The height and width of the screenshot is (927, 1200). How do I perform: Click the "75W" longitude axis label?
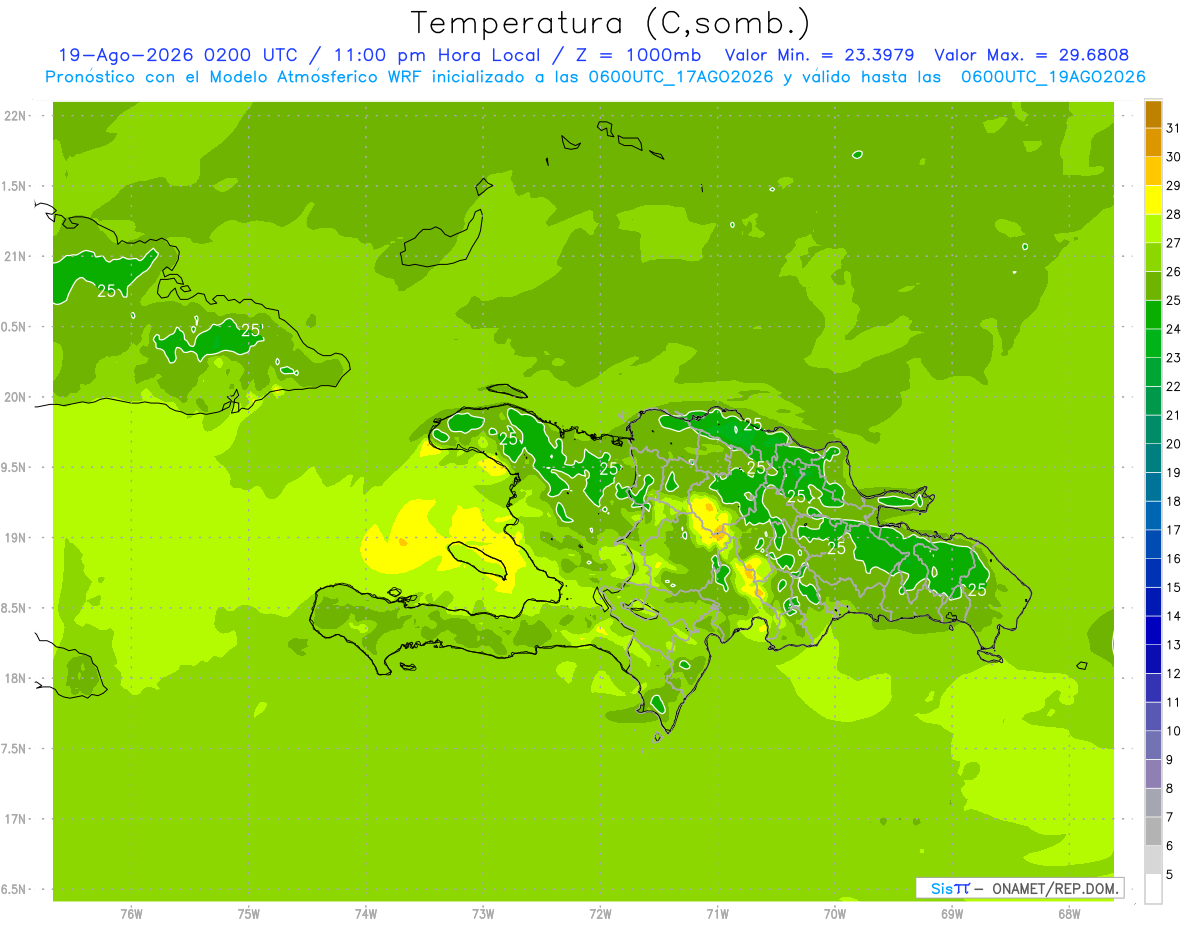[249, 914]
